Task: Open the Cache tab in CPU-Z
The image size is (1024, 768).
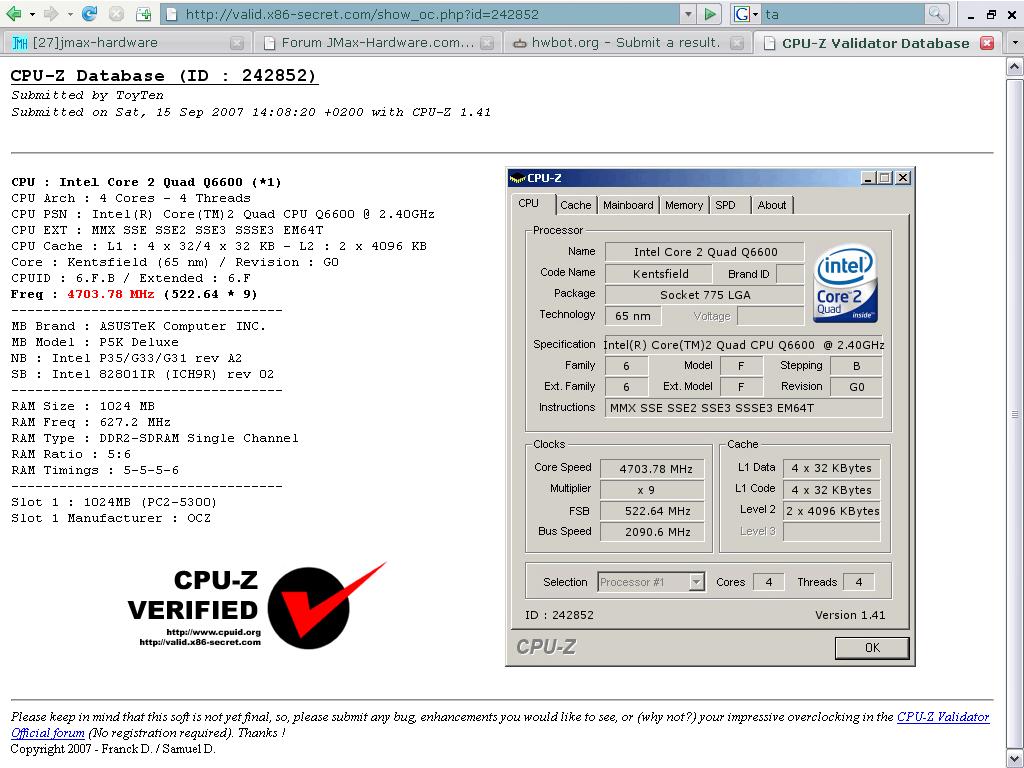Action: click(x=575, y=205)
